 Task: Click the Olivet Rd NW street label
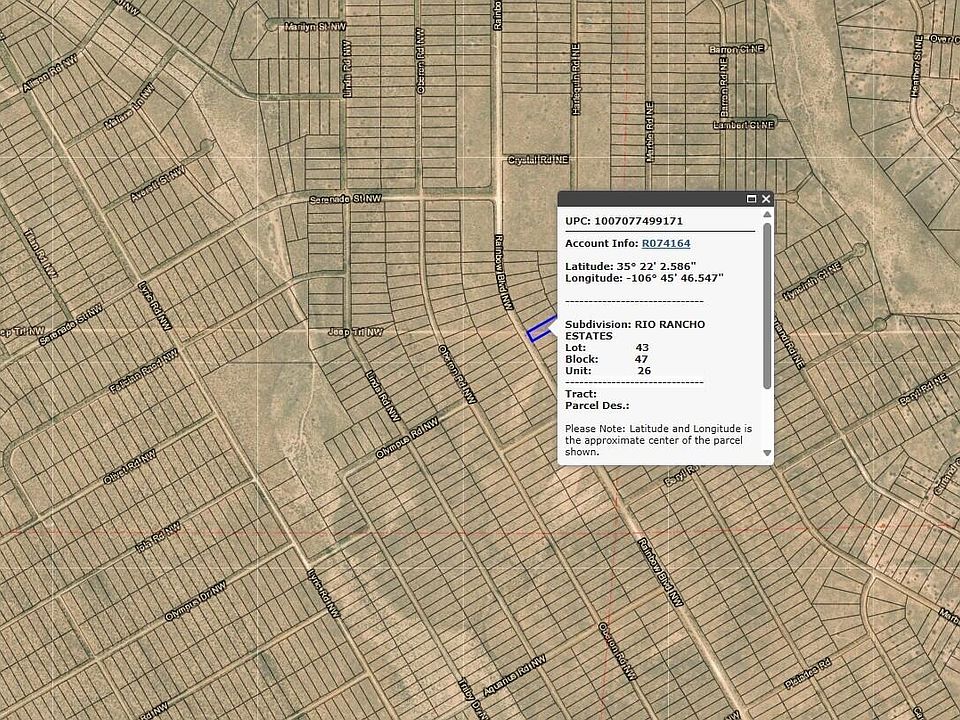click(x=130, y=467)
